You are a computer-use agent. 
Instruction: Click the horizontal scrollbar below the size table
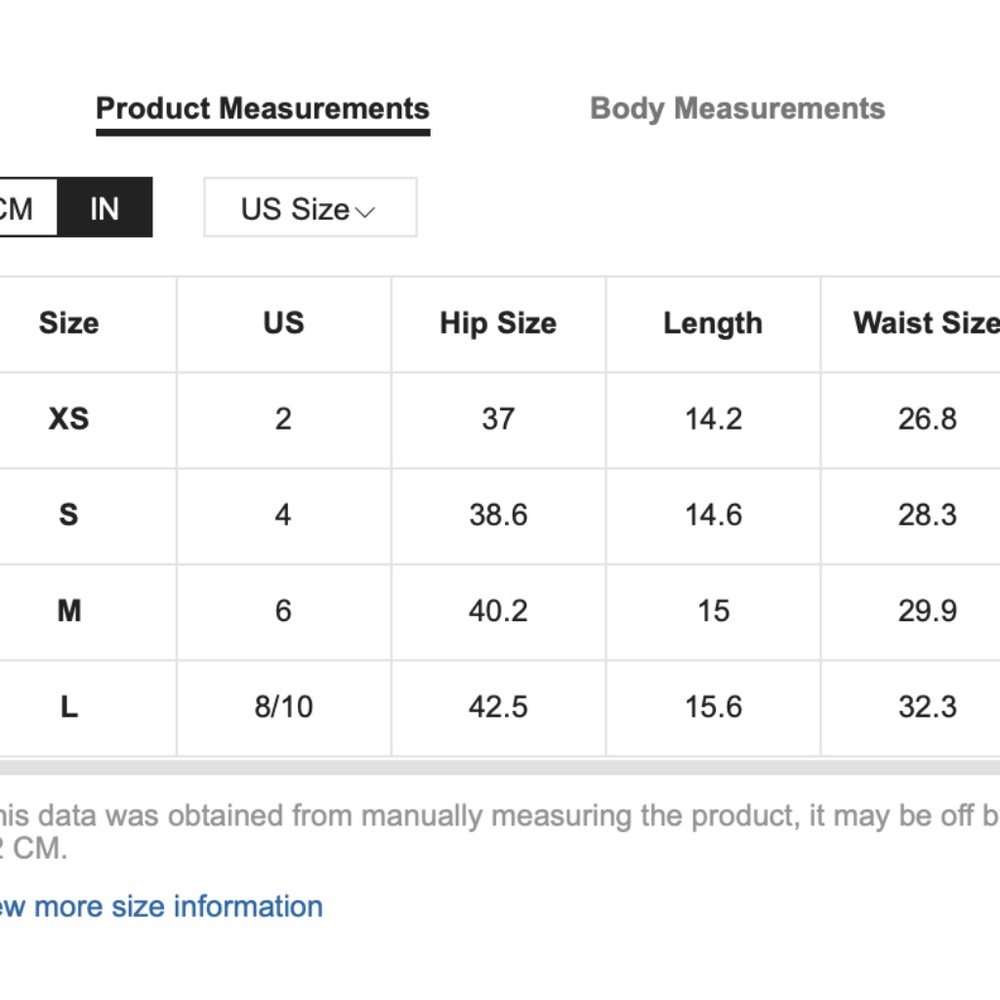tap(500, 767)
